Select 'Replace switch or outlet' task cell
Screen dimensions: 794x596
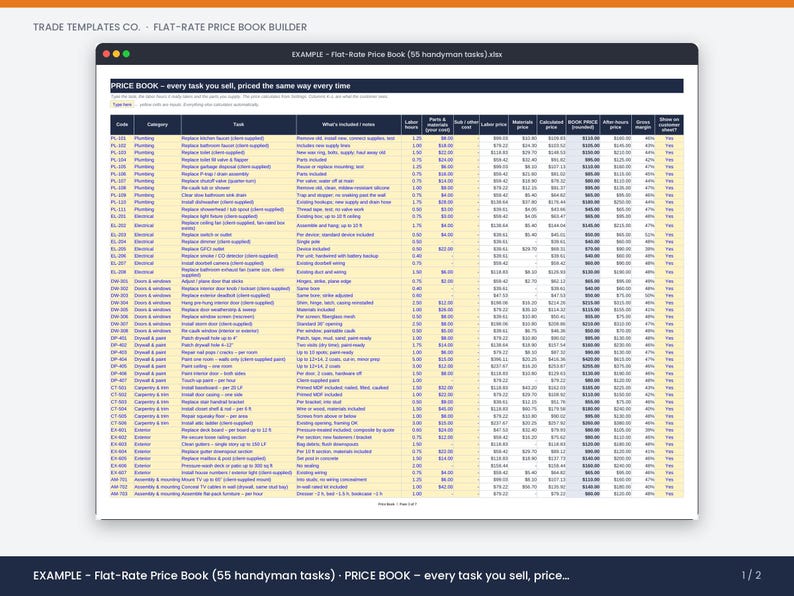(239, 234)
